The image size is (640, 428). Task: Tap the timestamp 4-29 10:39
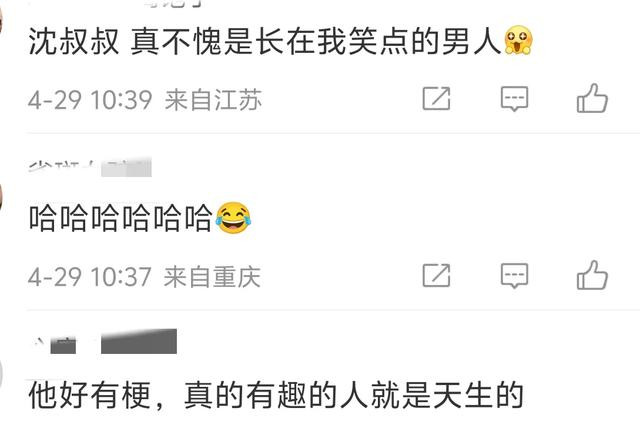click(x=90, y=100)
